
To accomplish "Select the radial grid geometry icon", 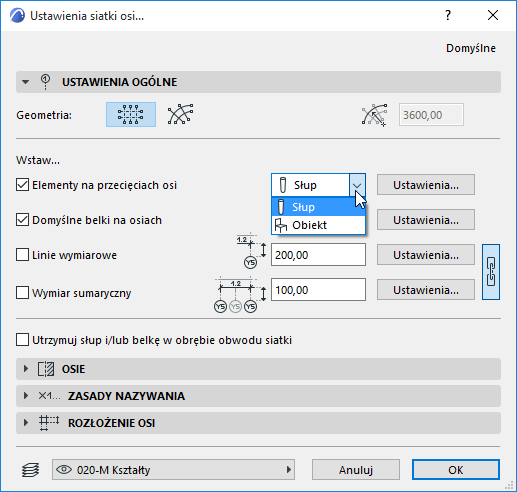I will (180, 114).
